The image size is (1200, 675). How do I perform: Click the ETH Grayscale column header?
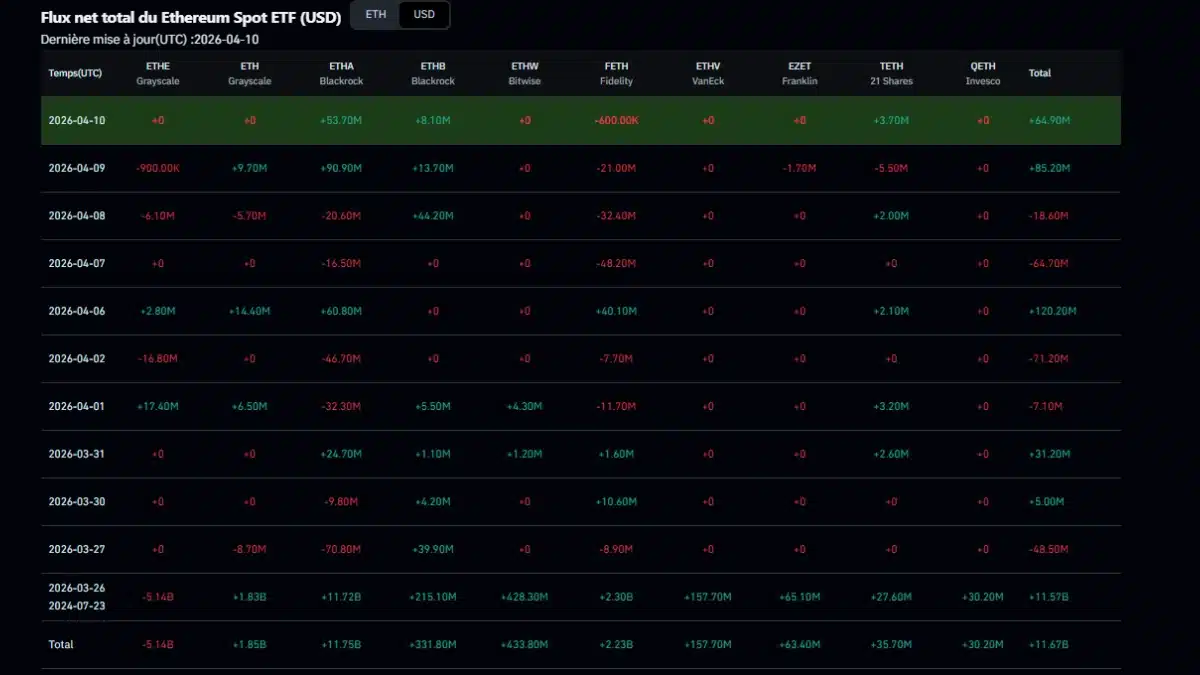(x=249, y=73)
